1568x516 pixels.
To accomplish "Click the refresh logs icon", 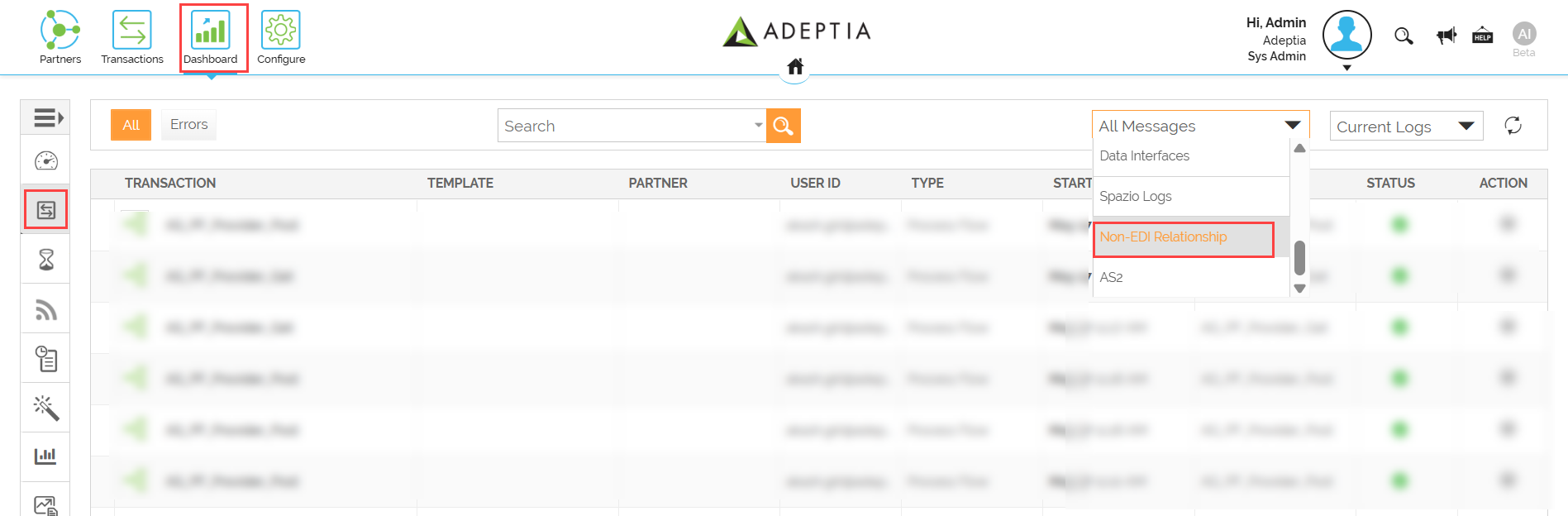I will pyautogui.click(x=1513, y=126).
